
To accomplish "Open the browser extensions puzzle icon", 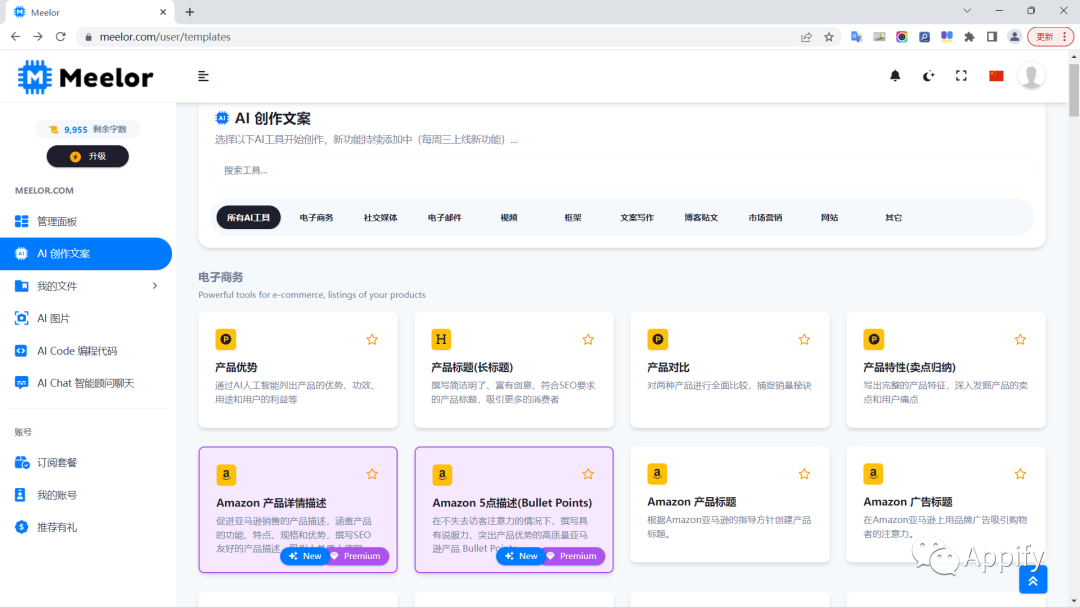I will click(969, 36).
